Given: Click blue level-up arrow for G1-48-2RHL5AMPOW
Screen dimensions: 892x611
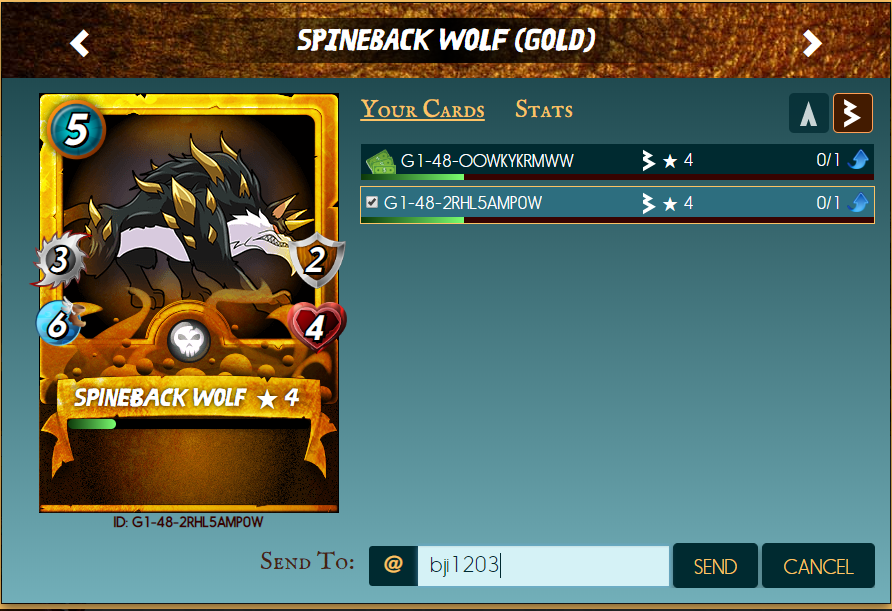Looking at the screenshot, I should coord(858,203).
